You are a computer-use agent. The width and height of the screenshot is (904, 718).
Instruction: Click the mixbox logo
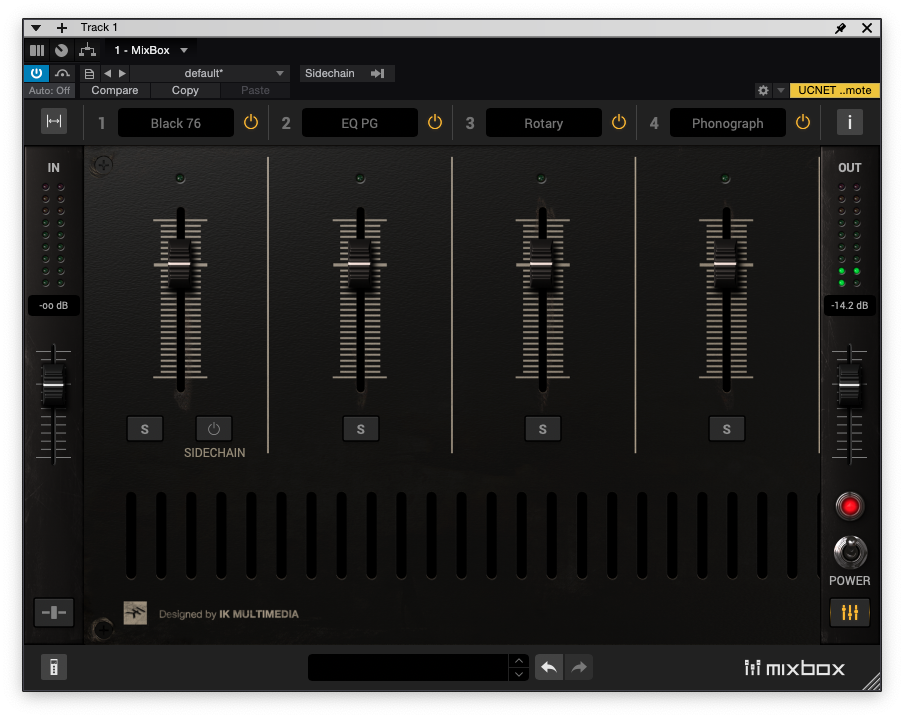click(x=794, y=668)
